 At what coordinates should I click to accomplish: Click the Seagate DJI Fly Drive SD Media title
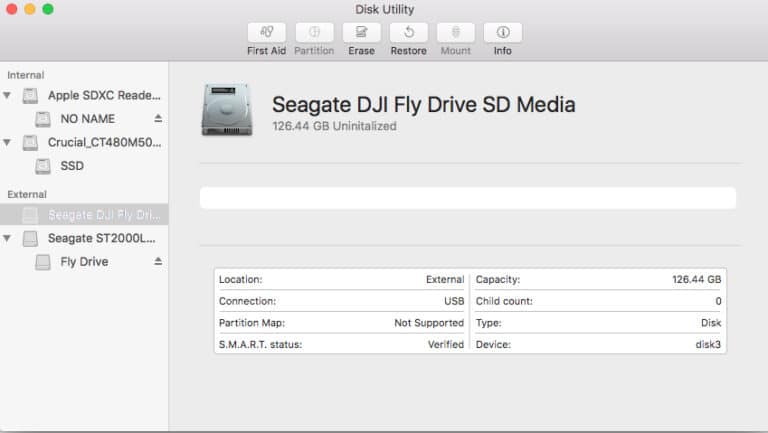424,104
